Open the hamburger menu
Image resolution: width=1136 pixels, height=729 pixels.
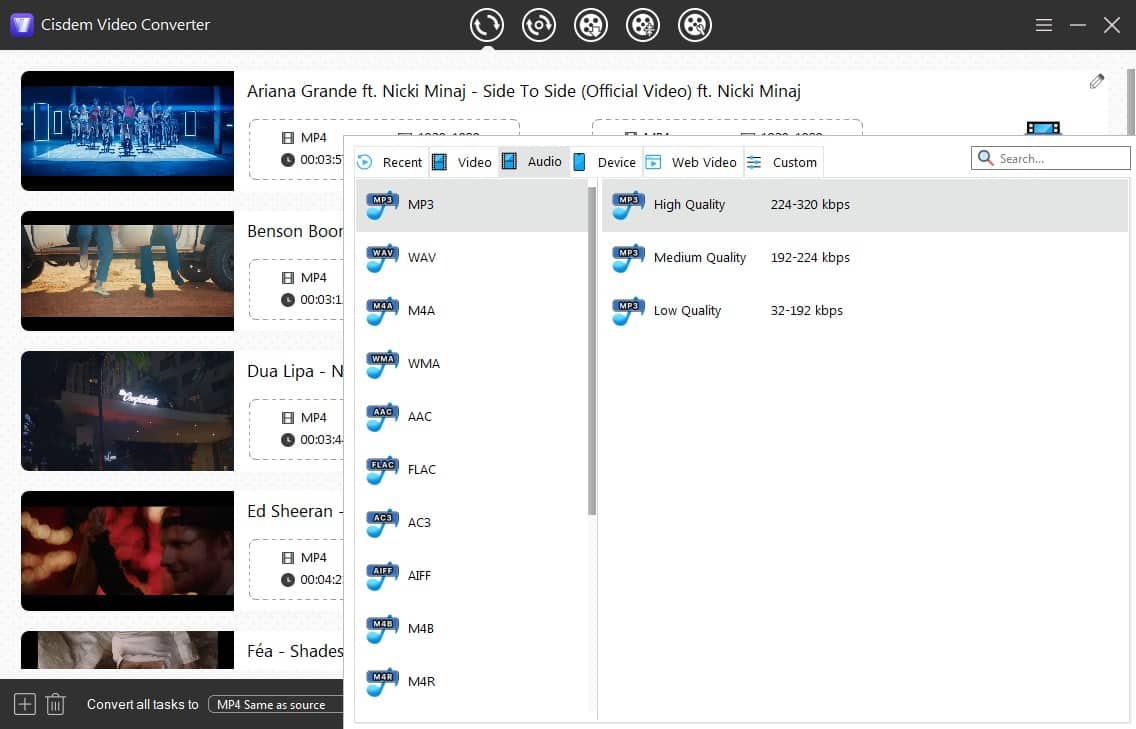pos(1043,25)
